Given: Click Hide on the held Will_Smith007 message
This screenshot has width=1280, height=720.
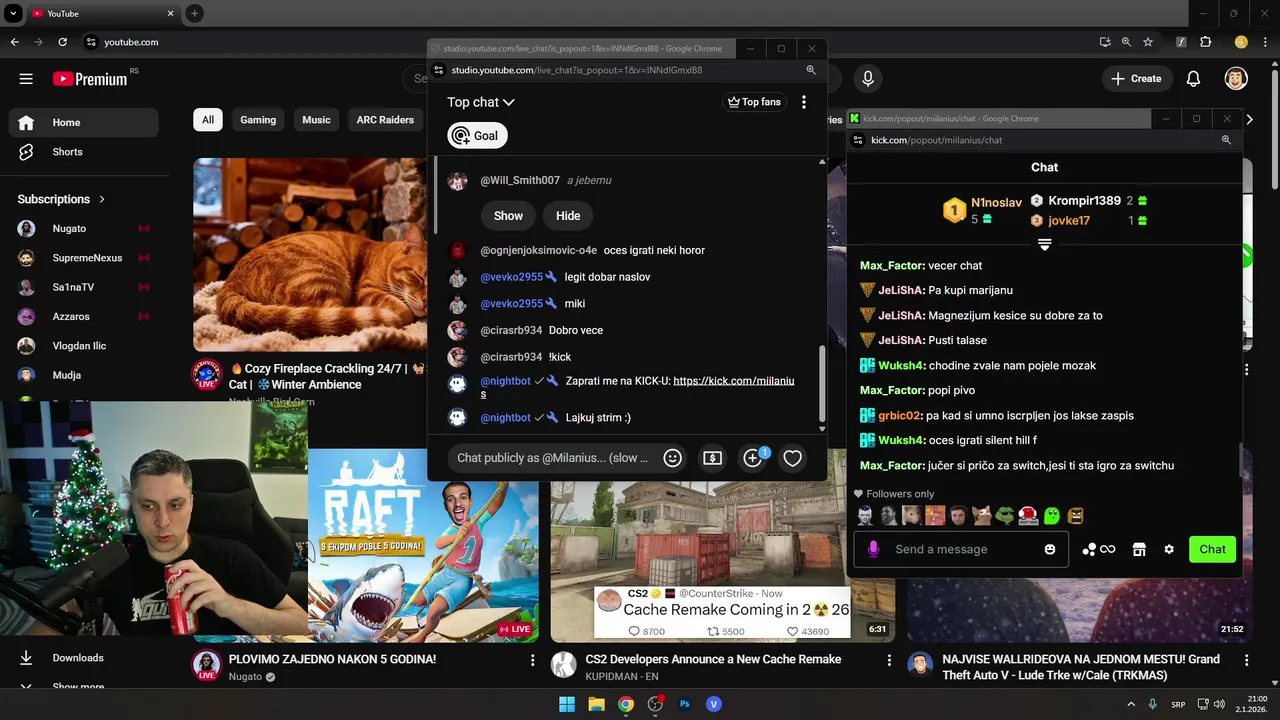Looking at the screenshot, I should click(568, 216).
